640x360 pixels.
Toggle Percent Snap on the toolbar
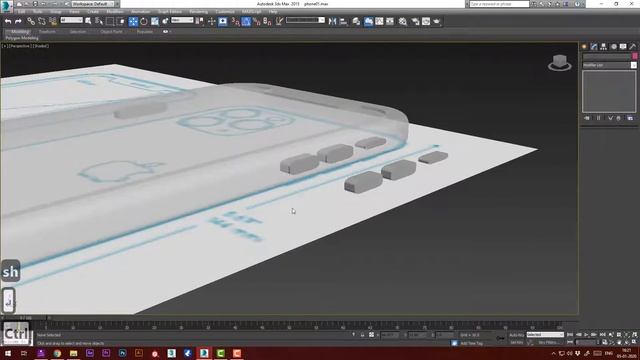tap(257, 21)
